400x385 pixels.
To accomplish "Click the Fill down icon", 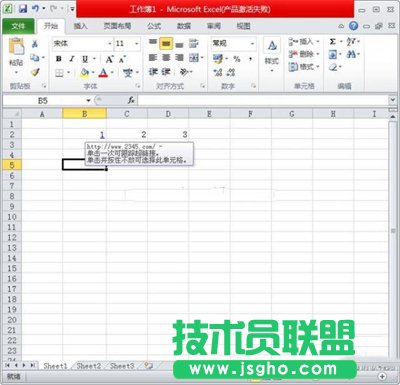I will (333, 54).
